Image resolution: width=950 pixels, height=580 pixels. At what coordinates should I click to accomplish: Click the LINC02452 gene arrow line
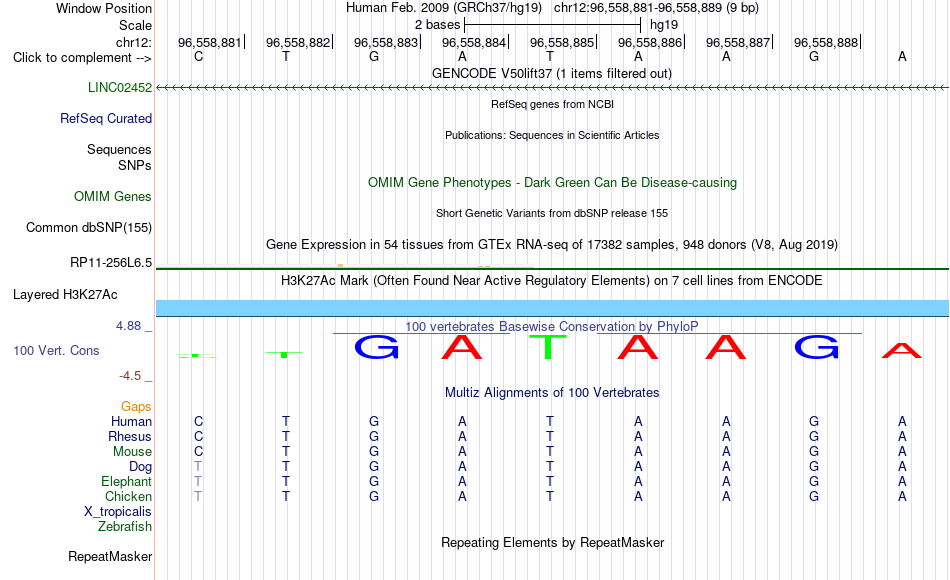552,87
